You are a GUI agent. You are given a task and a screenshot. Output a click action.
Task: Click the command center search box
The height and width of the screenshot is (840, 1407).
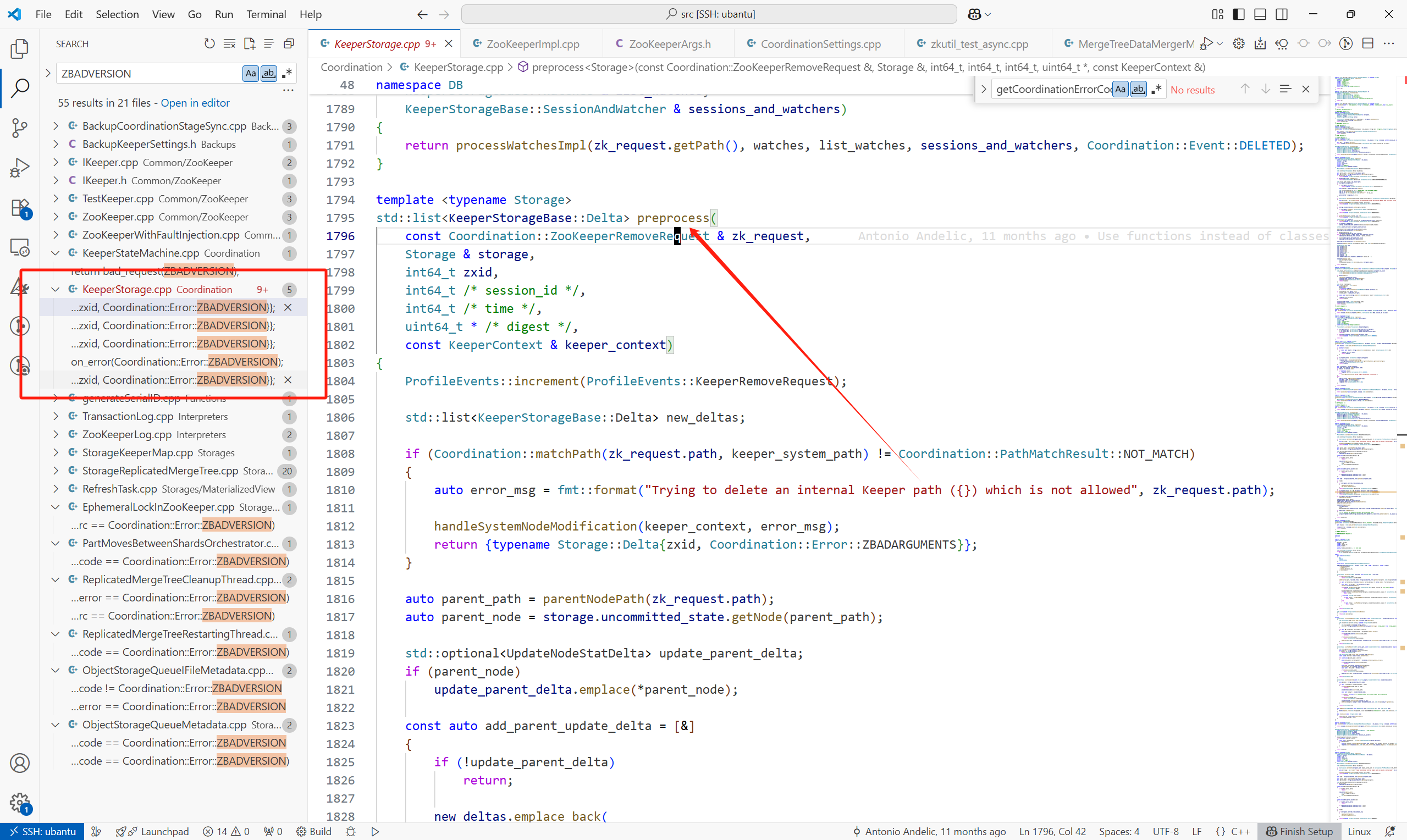(x=709, y=14)
